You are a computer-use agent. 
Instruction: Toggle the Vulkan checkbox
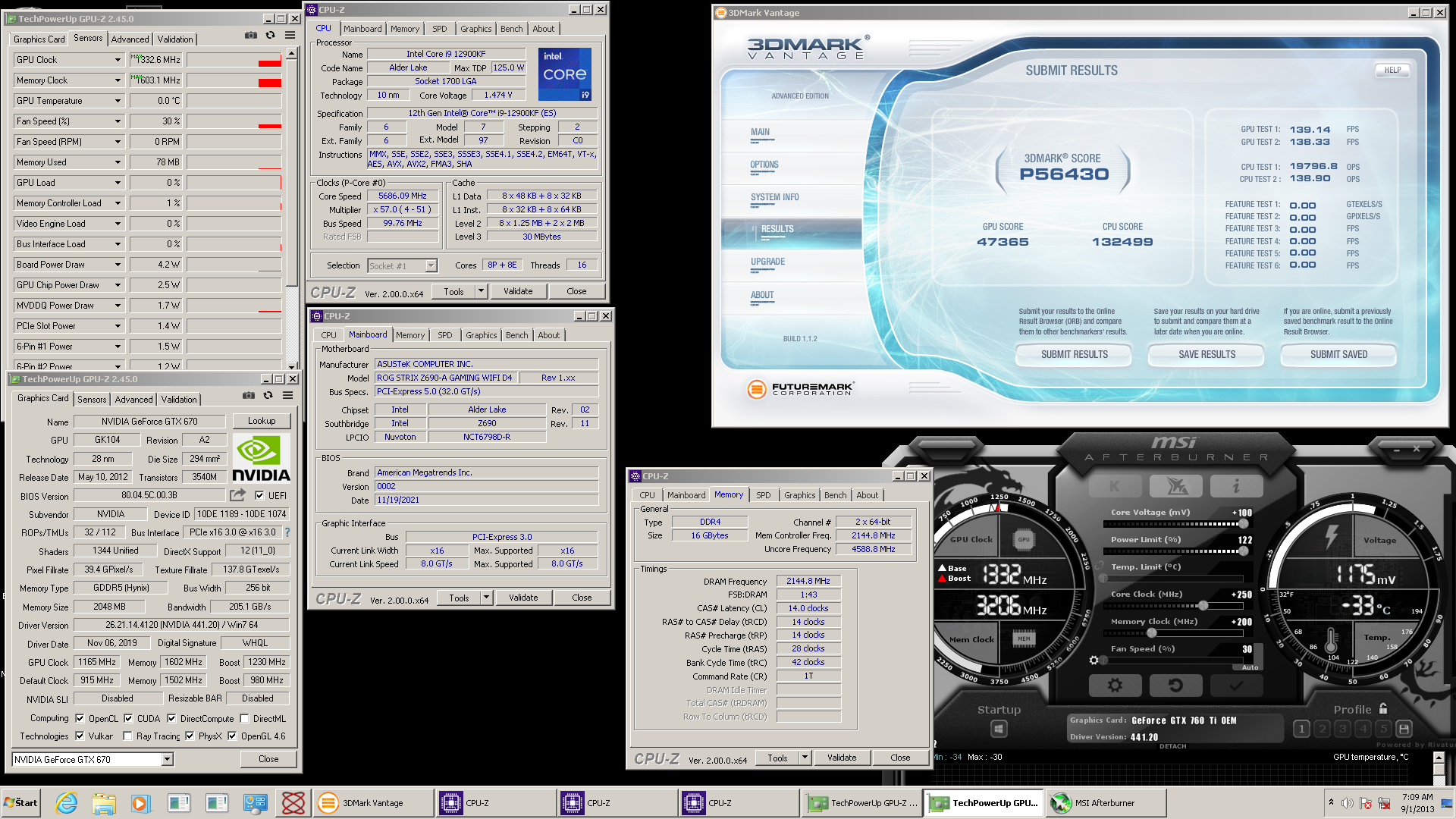pos(80,736)
